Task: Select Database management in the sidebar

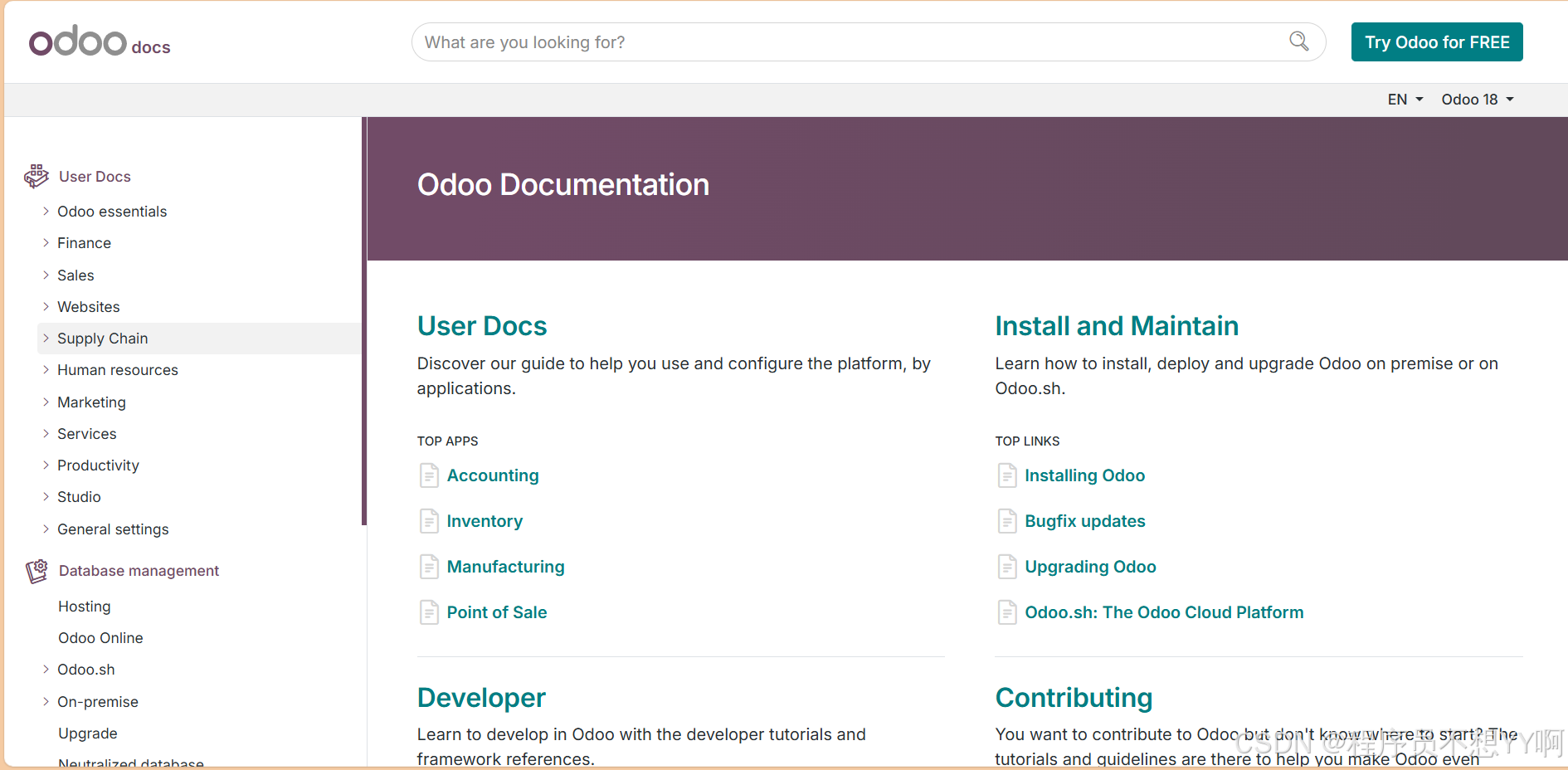Action: 139,571
